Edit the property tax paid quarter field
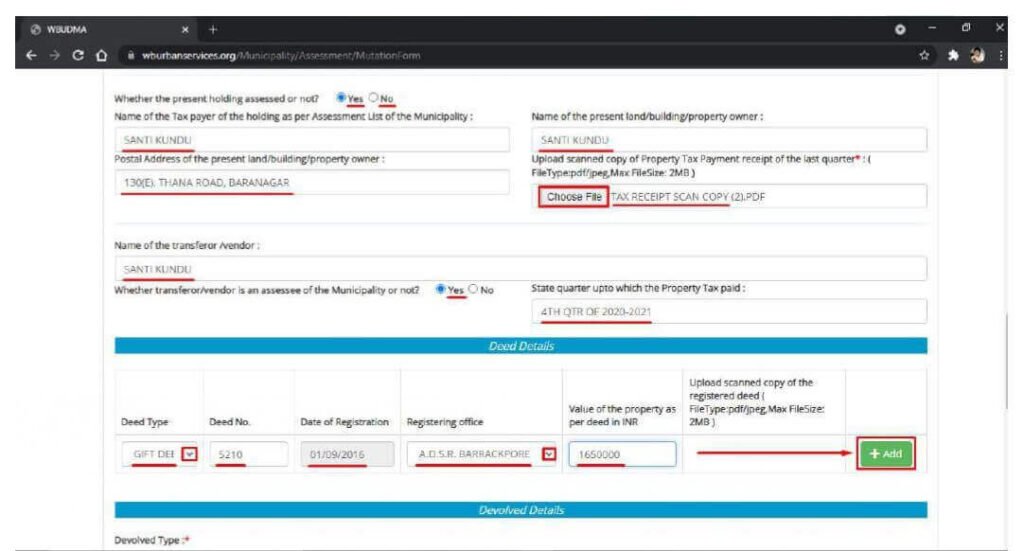The width and height of the screenshot is (1024, 551). 729,311
